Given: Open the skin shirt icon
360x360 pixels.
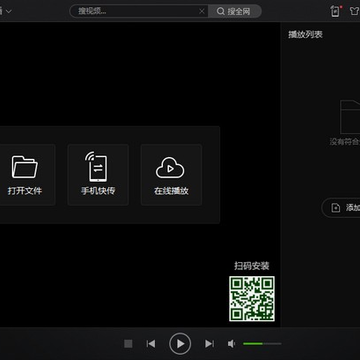Looking at the screenshot, I should point(355,11).
